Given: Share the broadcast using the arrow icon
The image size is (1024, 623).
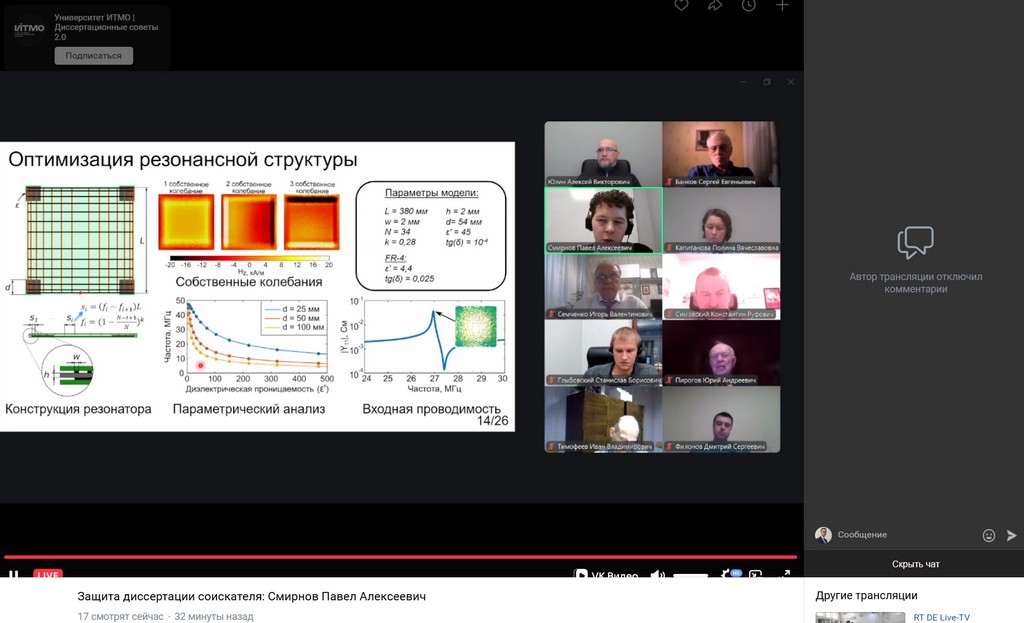Looking at the screenshot, I should point(715,6).
